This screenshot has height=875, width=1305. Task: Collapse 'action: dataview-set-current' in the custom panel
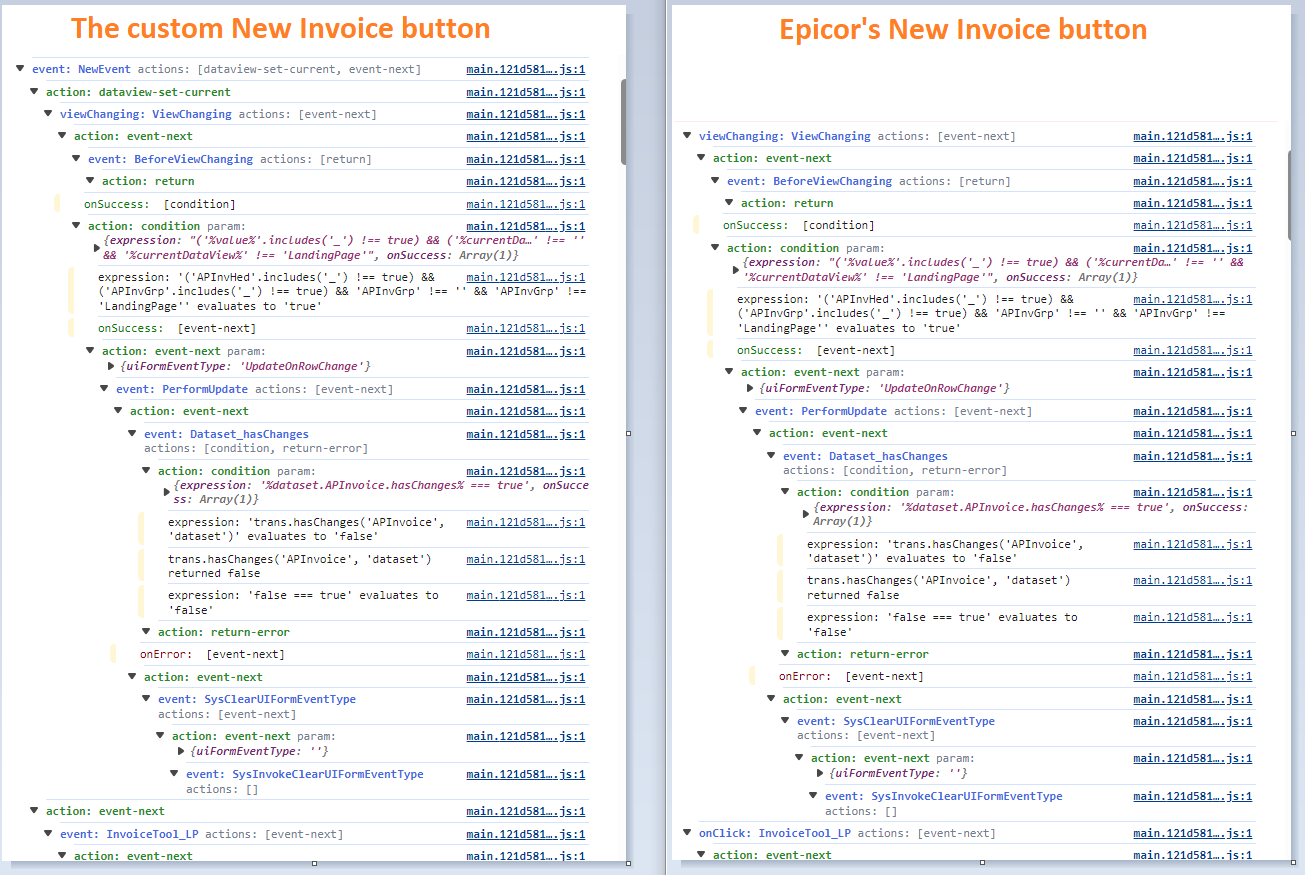(35, 92)
